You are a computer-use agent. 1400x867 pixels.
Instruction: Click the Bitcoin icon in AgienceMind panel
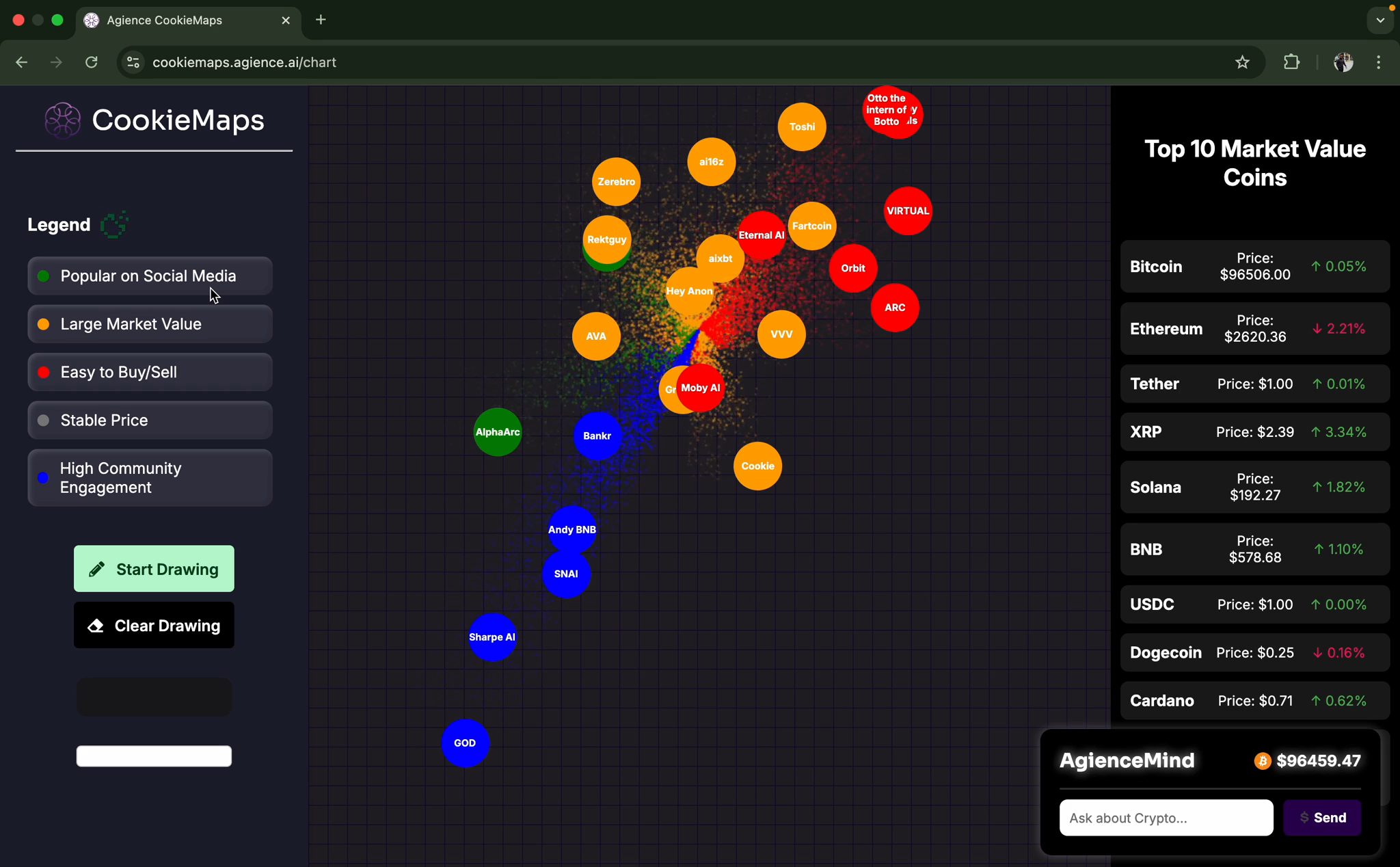[1263, 761]
